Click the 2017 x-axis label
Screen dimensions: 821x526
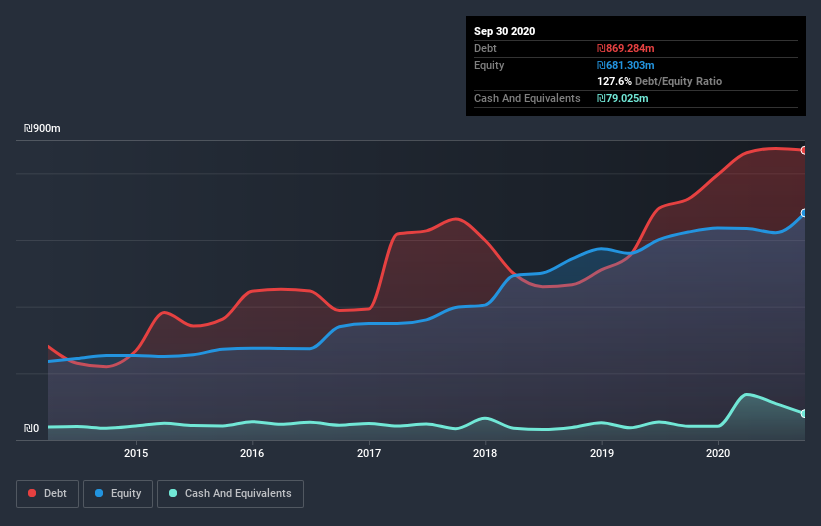click(369, 453)
